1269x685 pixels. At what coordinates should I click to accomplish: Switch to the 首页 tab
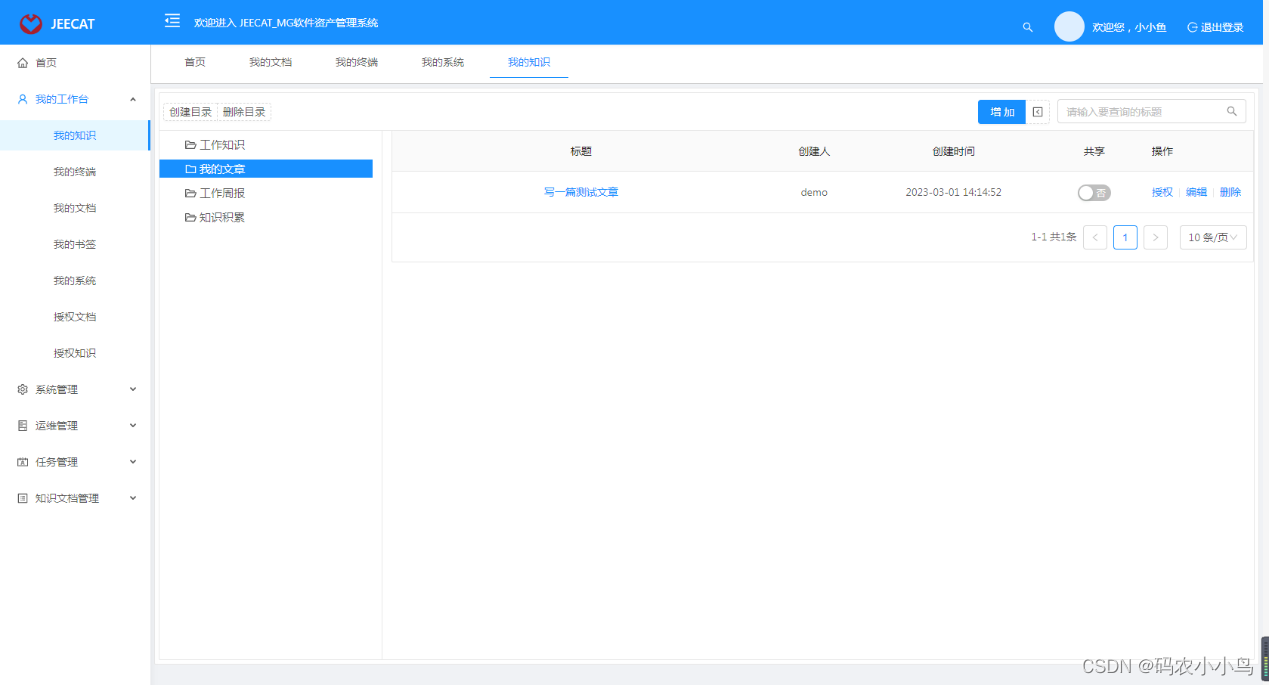coord(195,62)
